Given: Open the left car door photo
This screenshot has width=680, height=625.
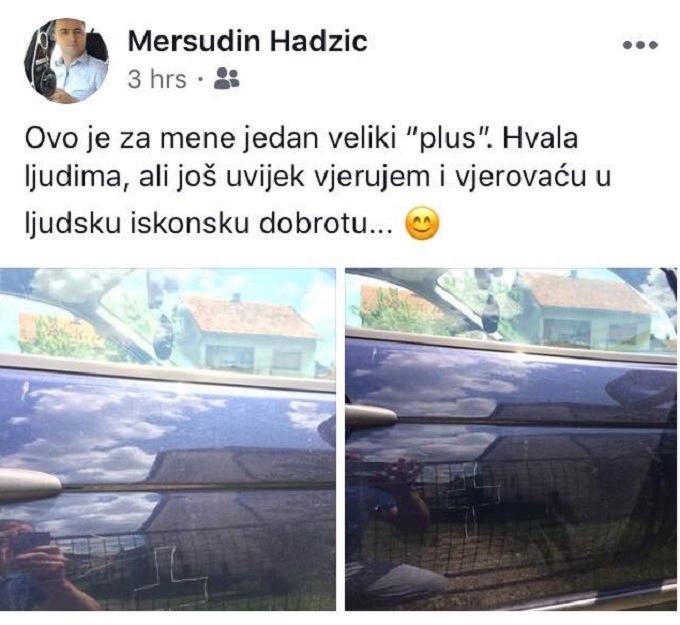Looking at the screenshot, I should tap(168, 439).
